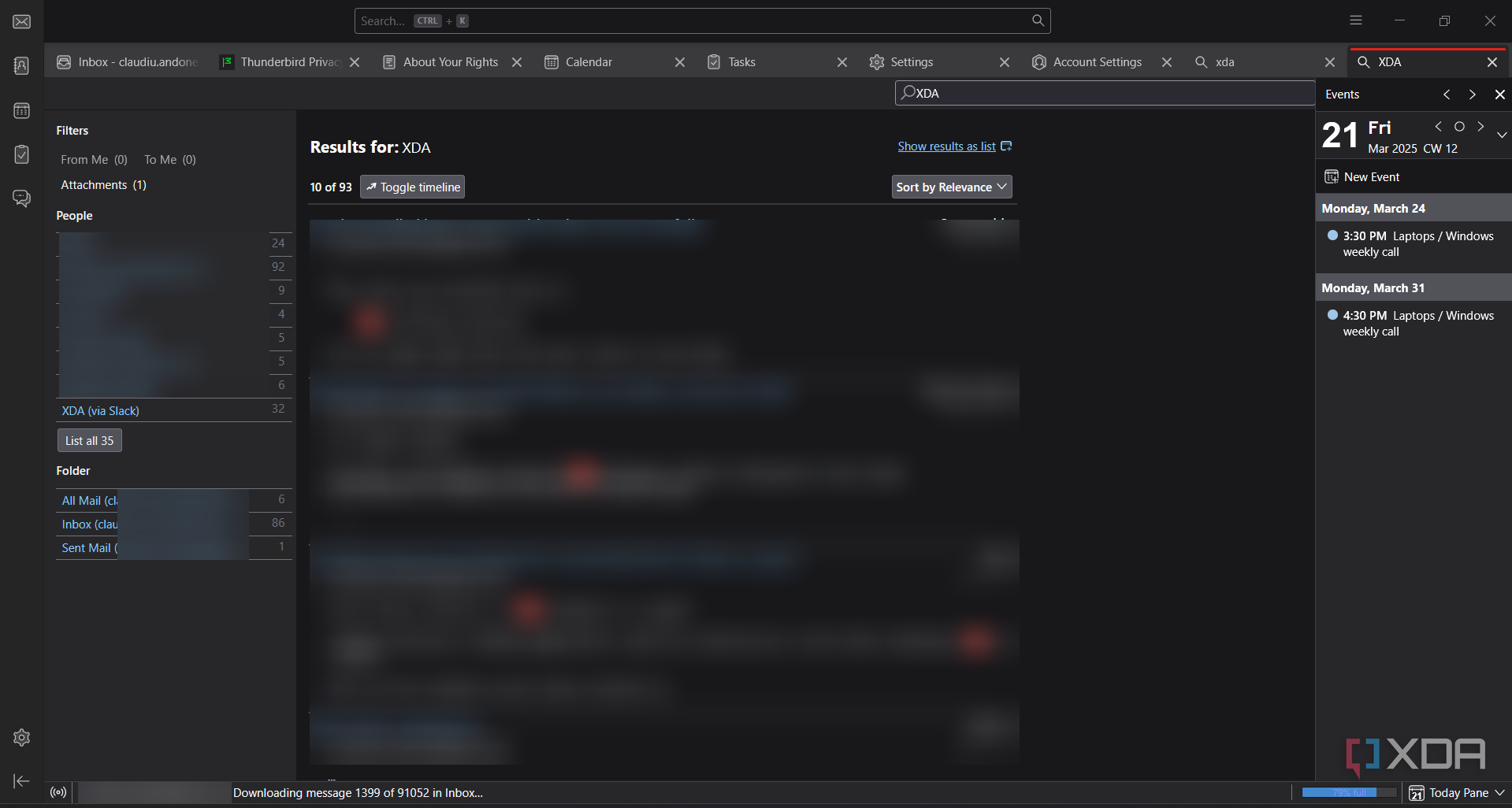Screen dimensions: 1512x808
Task: Open the Tasks space icon in sidebar
Action: point(21,154)
